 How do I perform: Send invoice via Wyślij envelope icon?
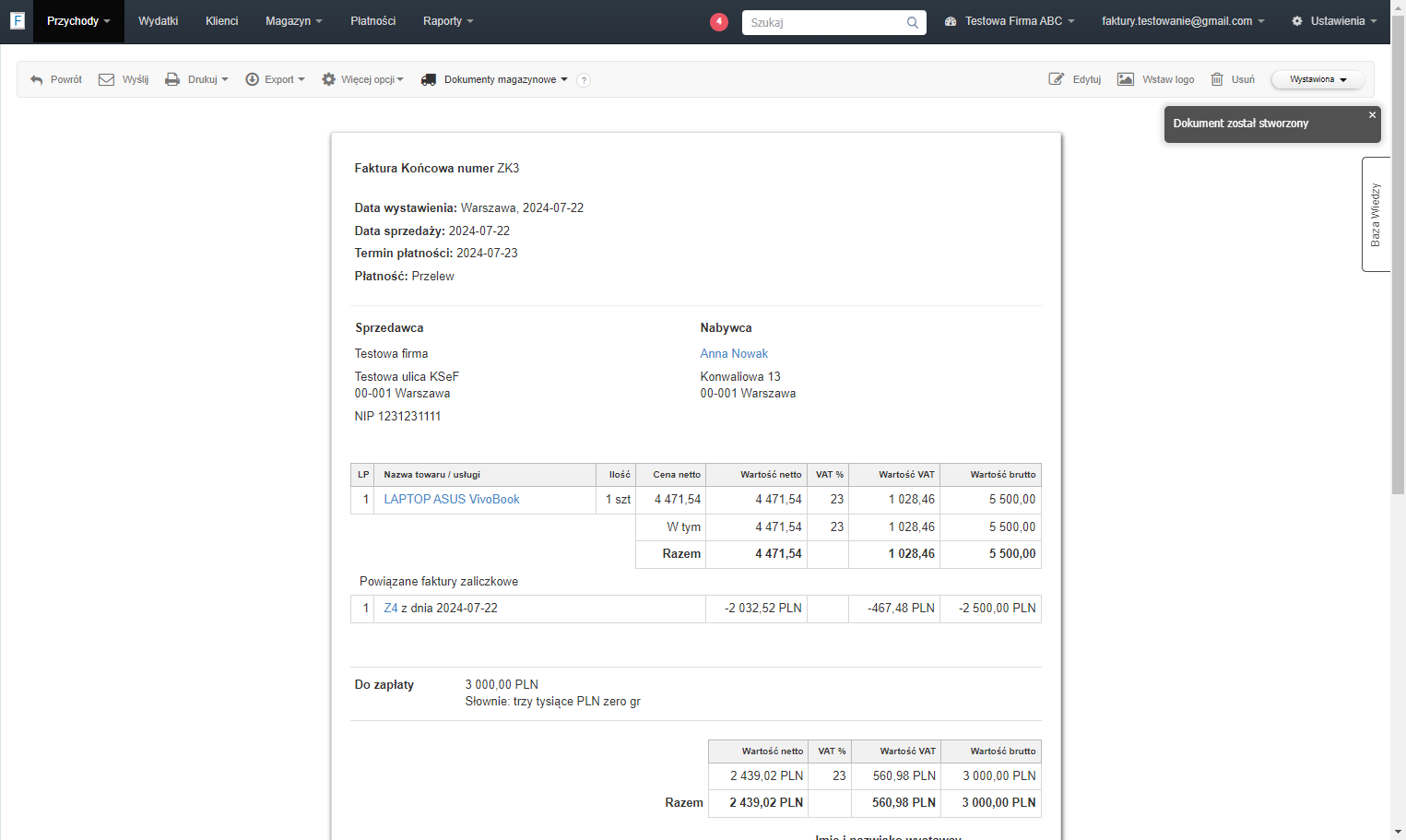[x=107, y=79]
